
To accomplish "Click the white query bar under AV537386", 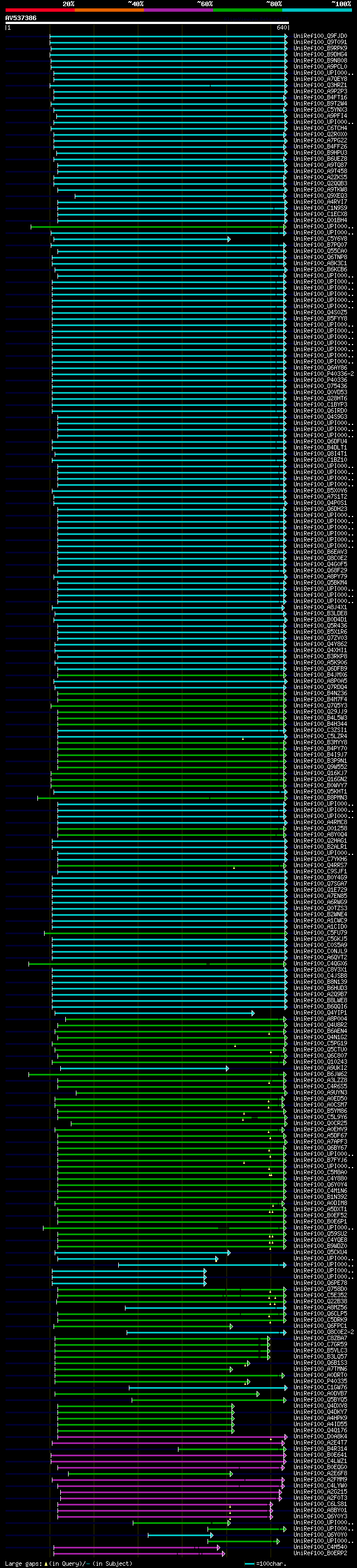I will pyautogui.click(x=147, y=23).
